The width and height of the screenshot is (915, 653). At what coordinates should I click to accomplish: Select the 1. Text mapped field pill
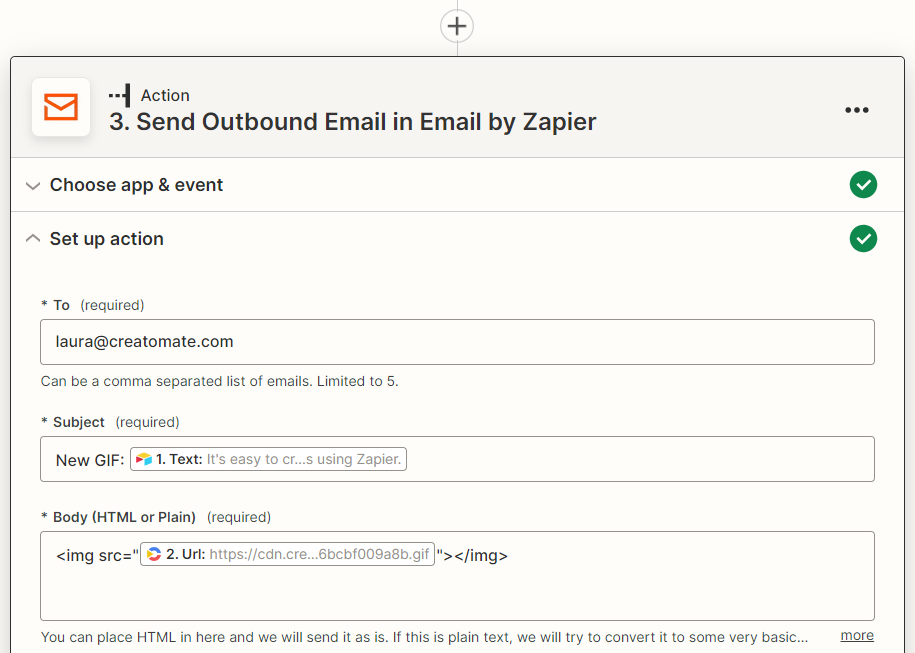point(268,459)
